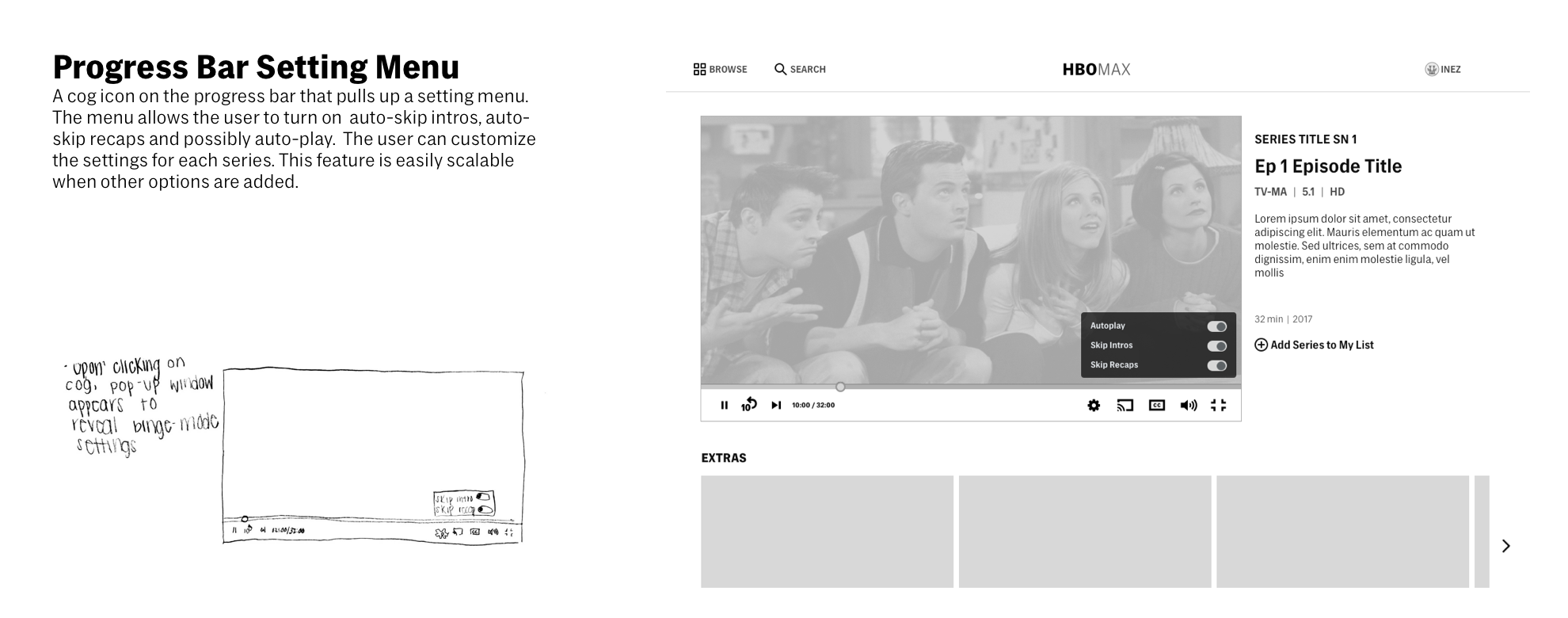The width and height of the screenshot is (1568, 618).
Task: Click the Skip Recaps label in popup
Action: pos(1113,364)
